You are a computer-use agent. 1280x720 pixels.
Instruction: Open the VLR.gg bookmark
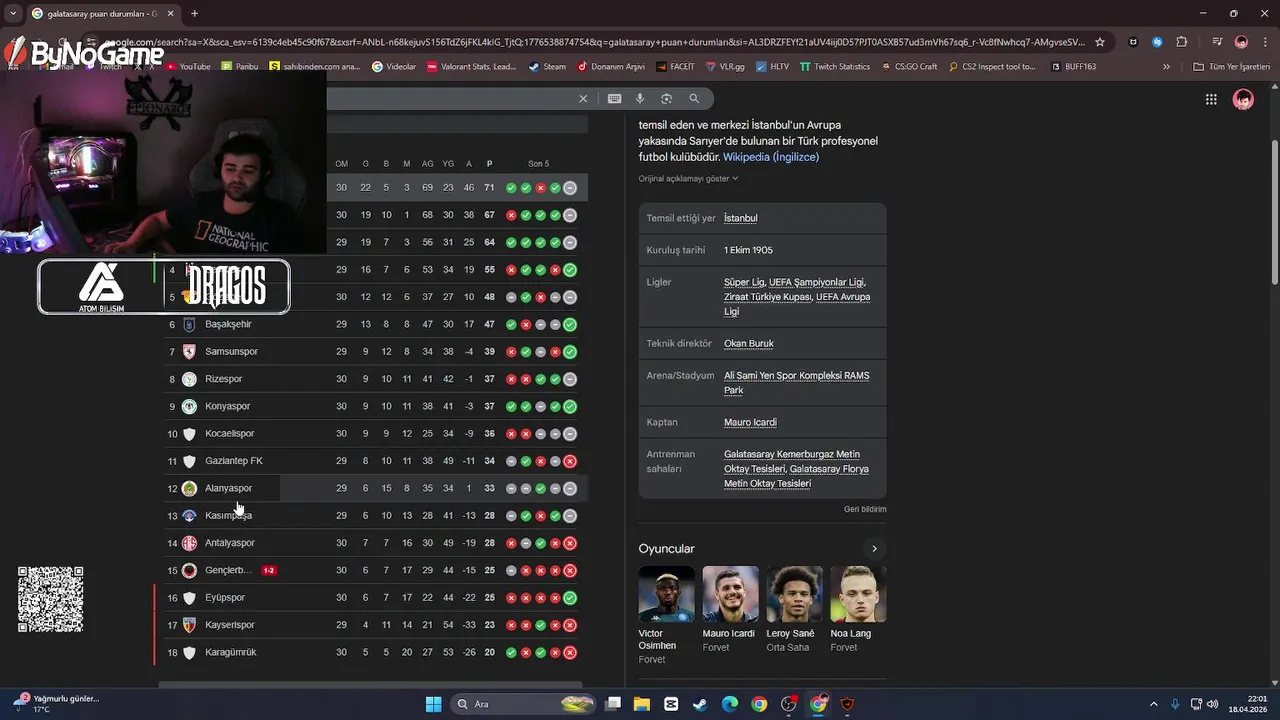tap(725, 67)
